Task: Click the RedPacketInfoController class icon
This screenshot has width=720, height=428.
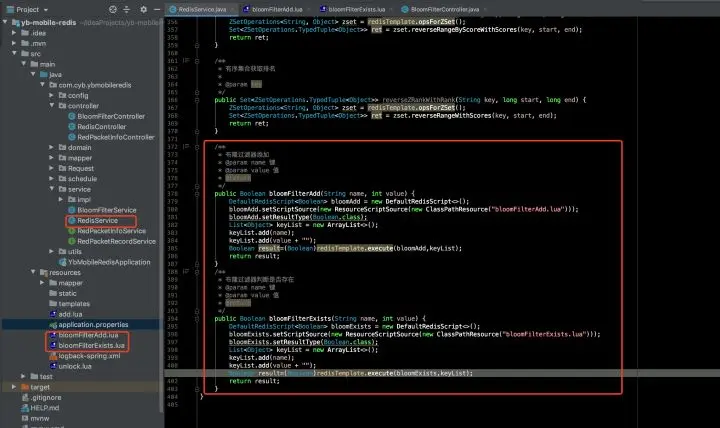Action: pyautogui.click(x=72, y=137)
